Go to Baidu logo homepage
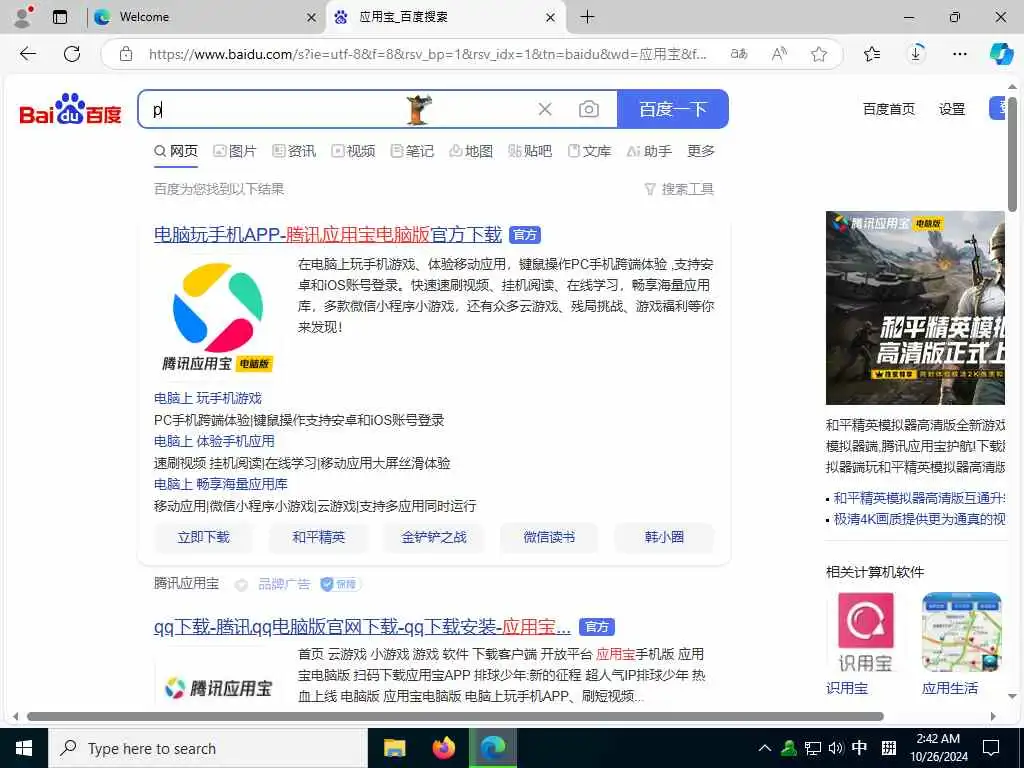This screenshot has height=768, width=1024. [71, 109]
